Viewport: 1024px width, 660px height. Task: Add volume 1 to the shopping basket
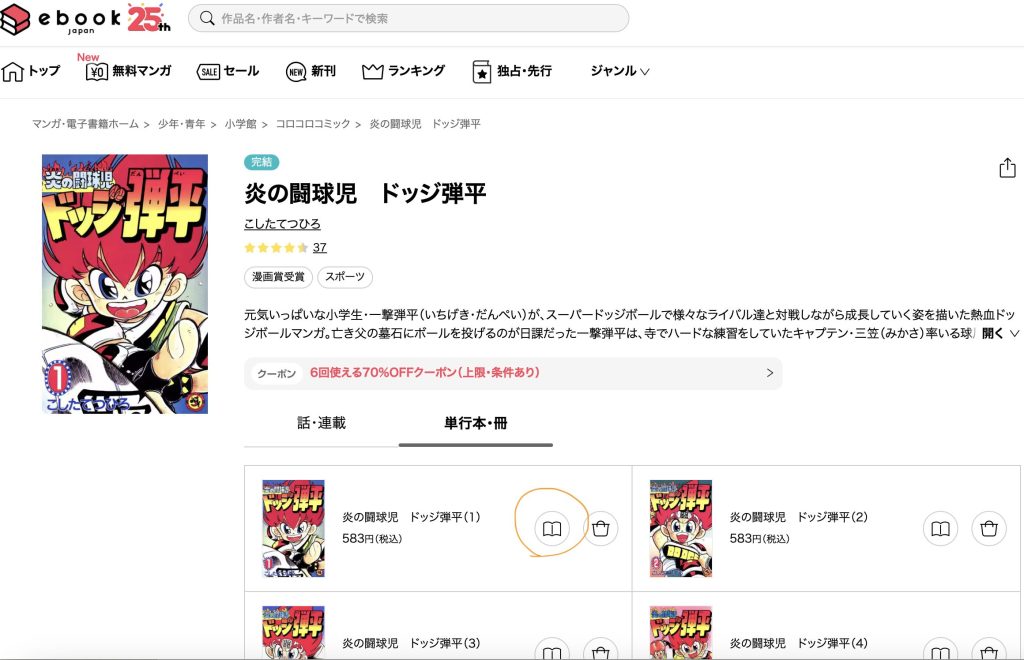click(x=600, y=529)
